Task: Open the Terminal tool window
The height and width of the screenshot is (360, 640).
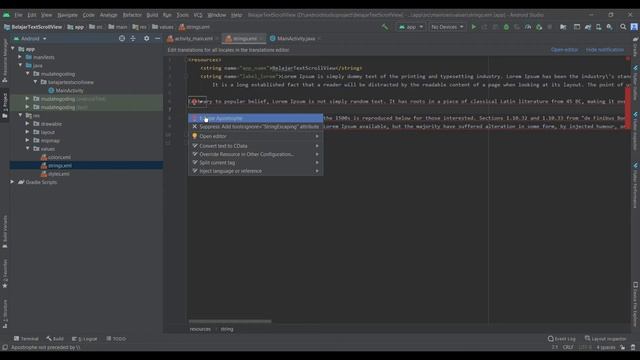Action: pyautogui.click(x=26, y=339)
